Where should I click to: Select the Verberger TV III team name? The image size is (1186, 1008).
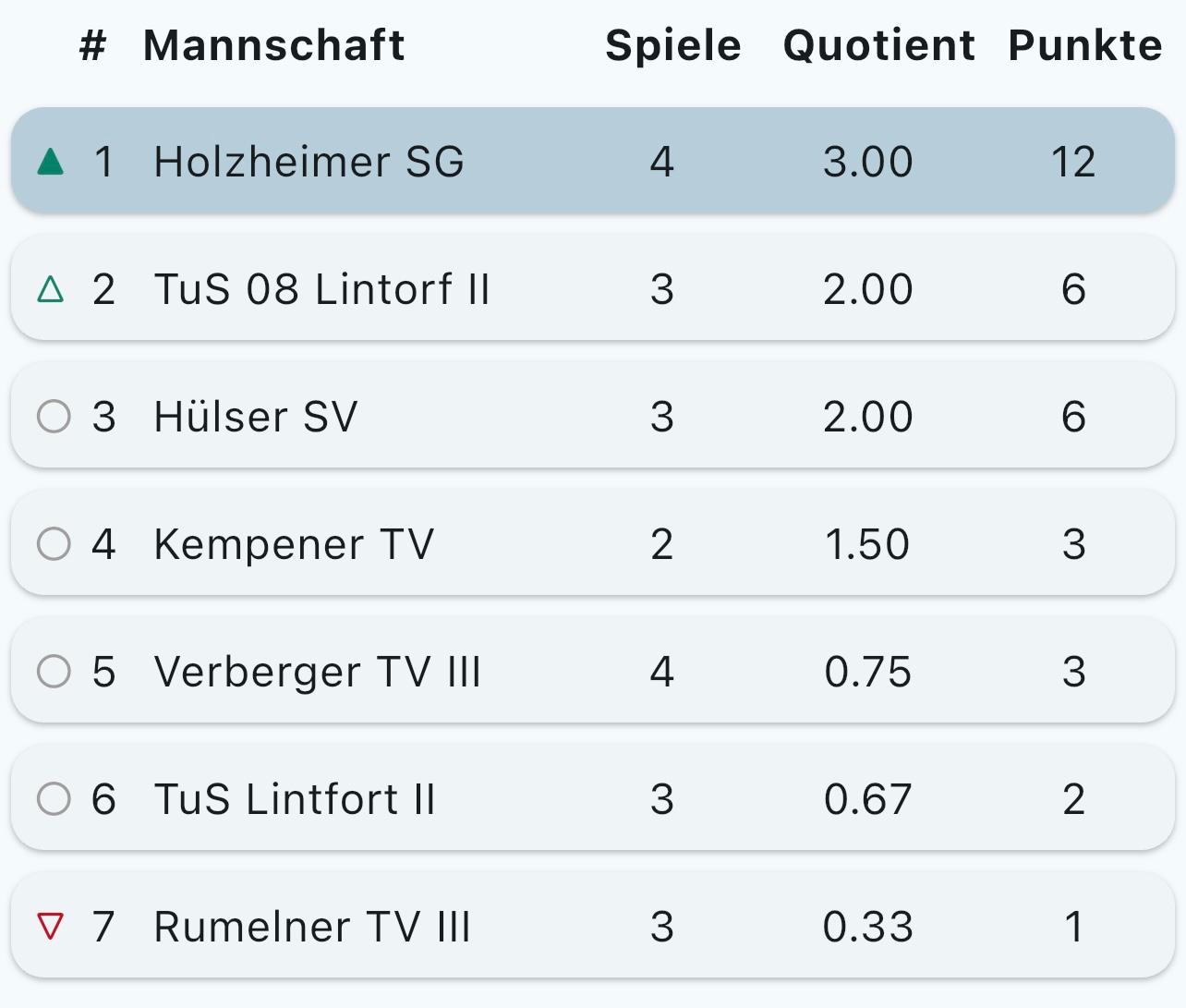click(x=317, y=672)
